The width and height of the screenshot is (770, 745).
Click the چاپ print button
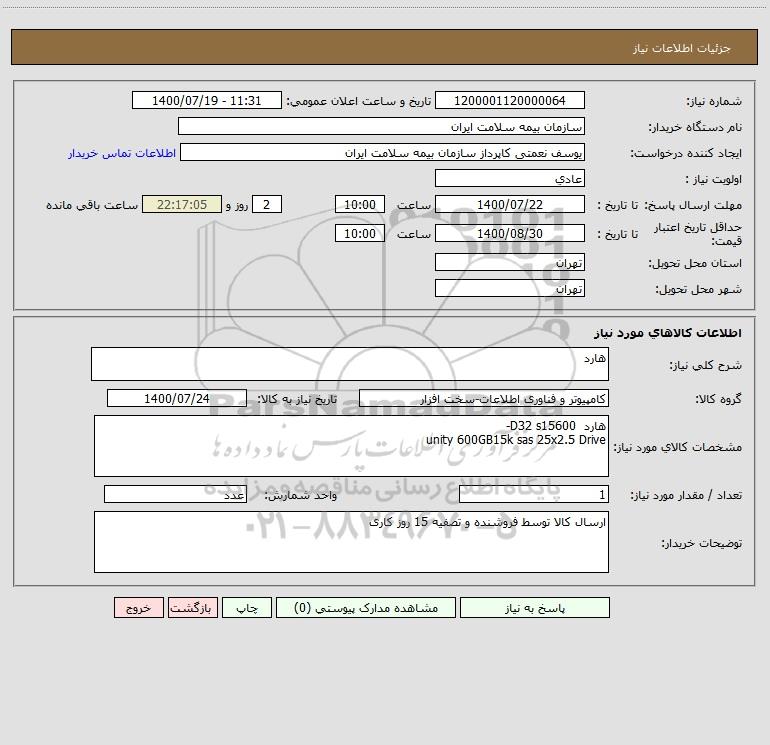pos(247,607)
